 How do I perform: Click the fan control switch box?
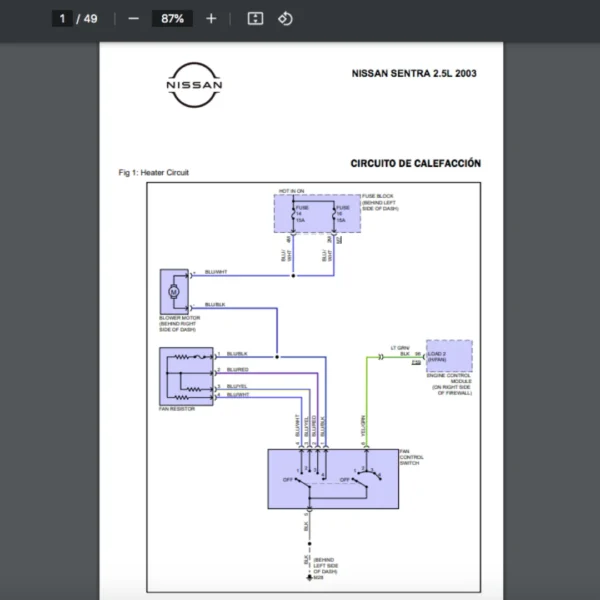click(x=331, y=478)
